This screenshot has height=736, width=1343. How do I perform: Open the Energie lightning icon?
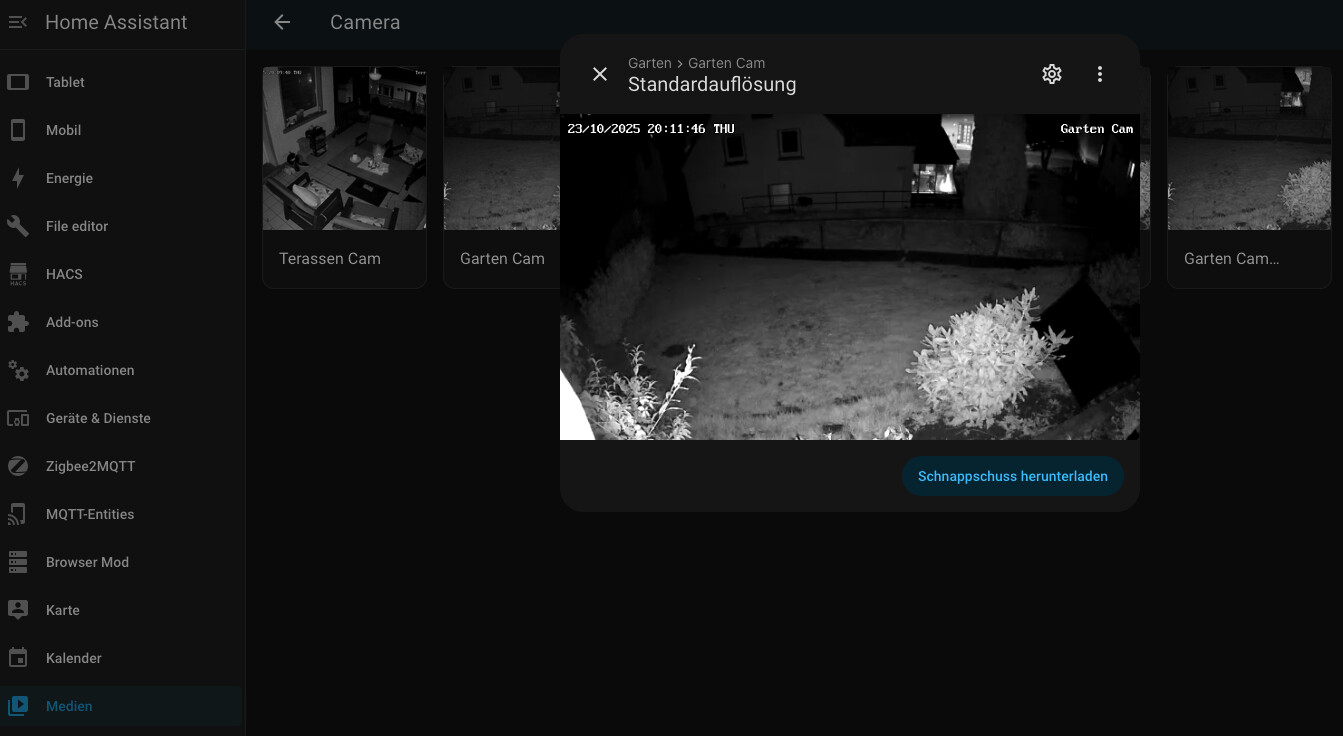(18, 178)
